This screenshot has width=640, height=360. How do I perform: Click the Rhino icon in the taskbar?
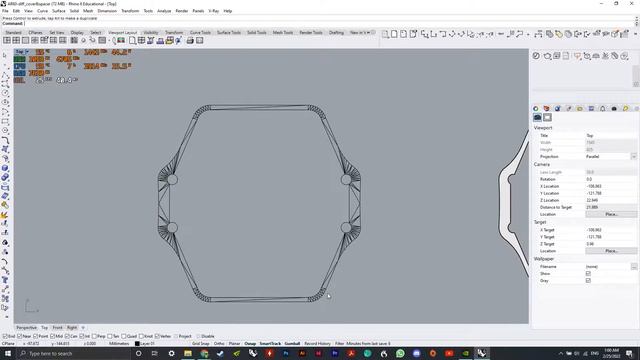click(x=482, y=353)
